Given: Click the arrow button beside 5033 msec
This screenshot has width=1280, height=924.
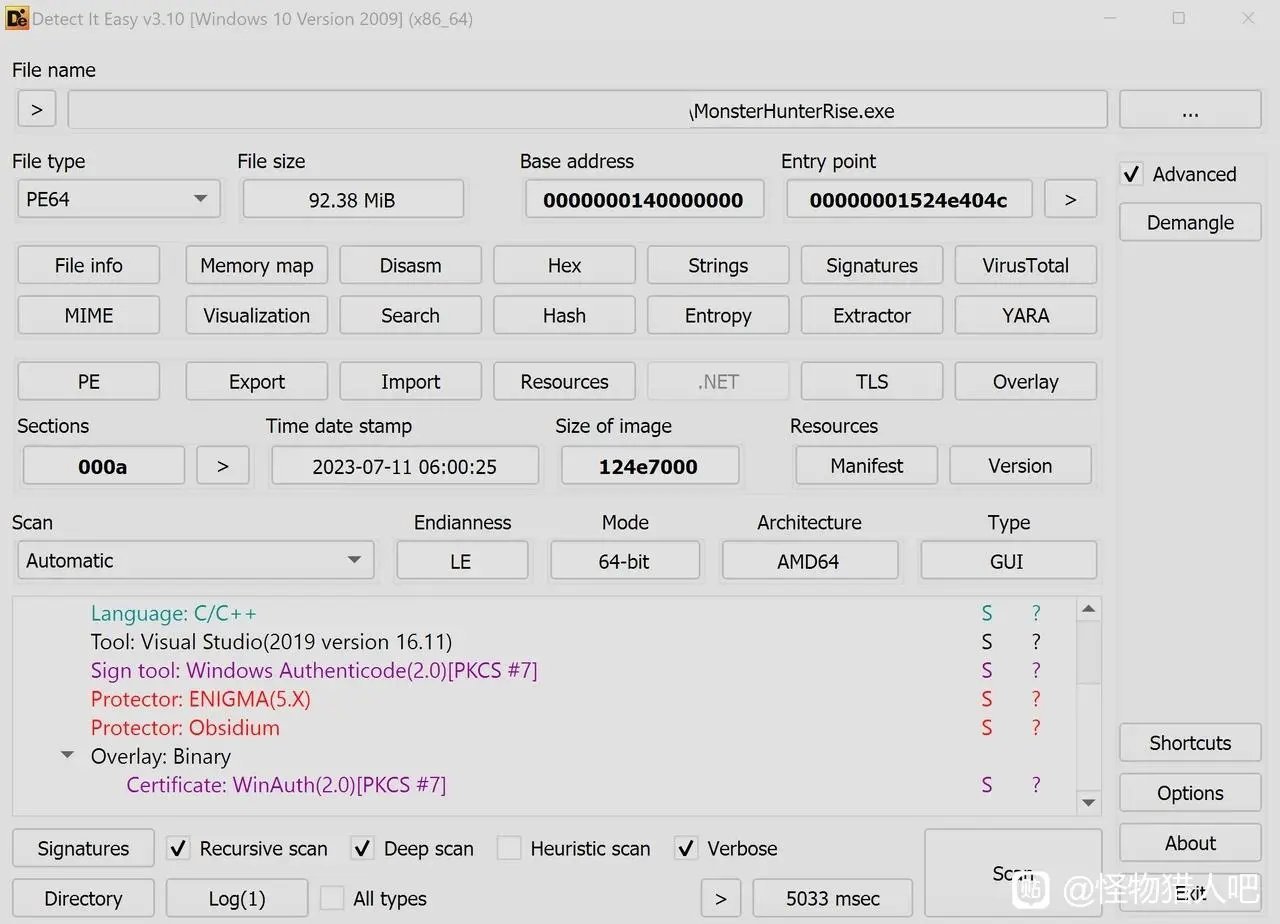Looking at the screenshot, I should (x=721, y=898).
